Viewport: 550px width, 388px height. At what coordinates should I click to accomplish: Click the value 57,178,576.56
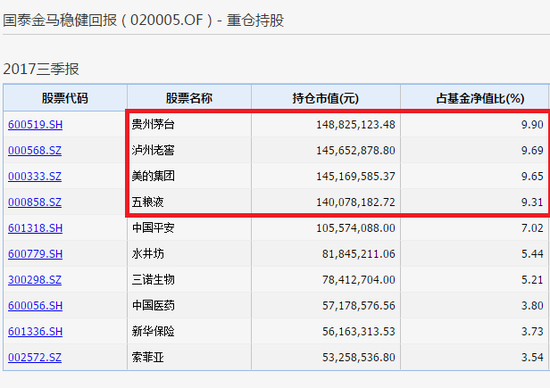[358, 306]
